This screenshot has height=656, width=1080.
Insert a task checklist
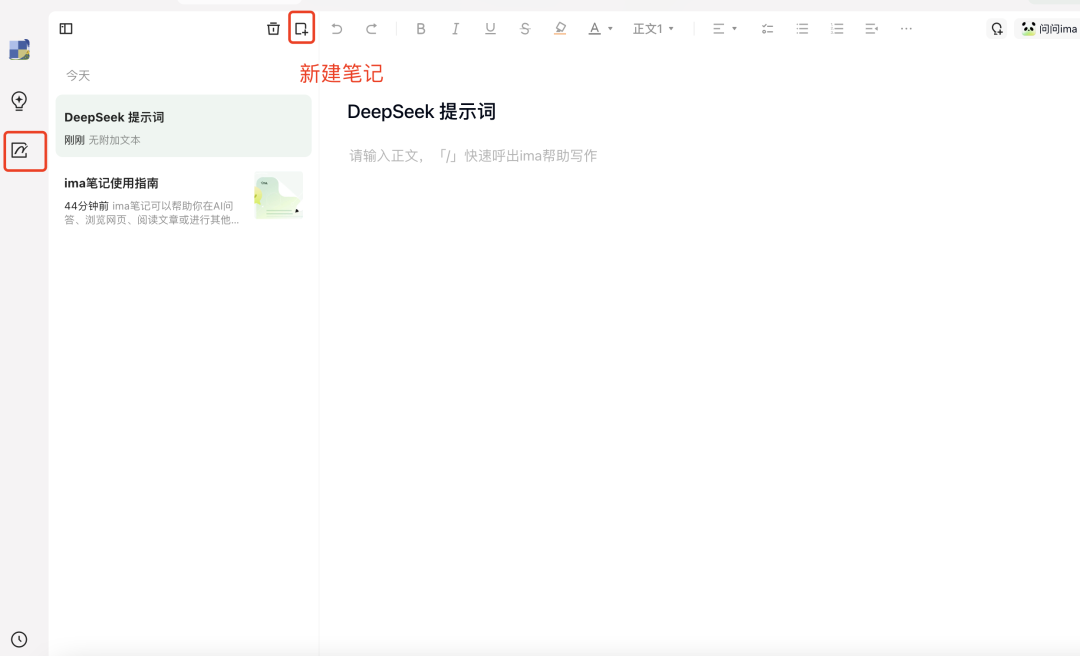tap(767, 29)
